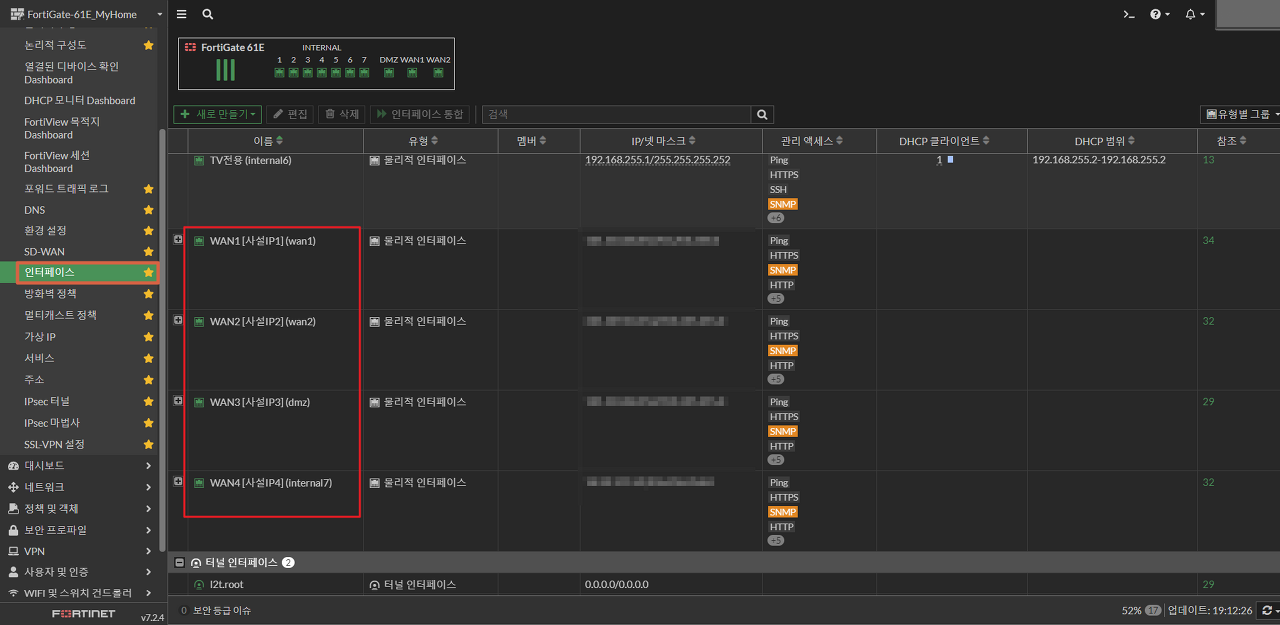Click the 삭제 delete button
This screenshot has height=625, width=1280.
point(341,115)
